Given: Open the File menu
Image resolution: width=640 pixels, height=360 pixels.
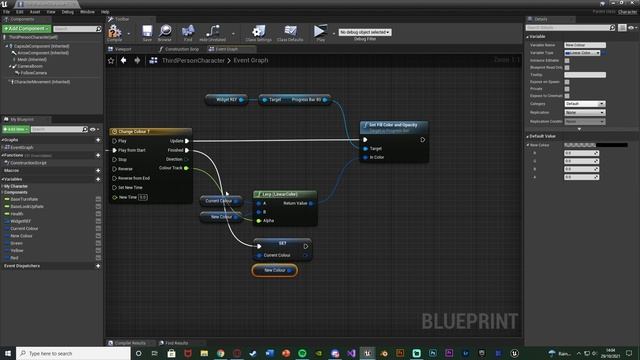Looking at the screenshot, I should (7, 12).
